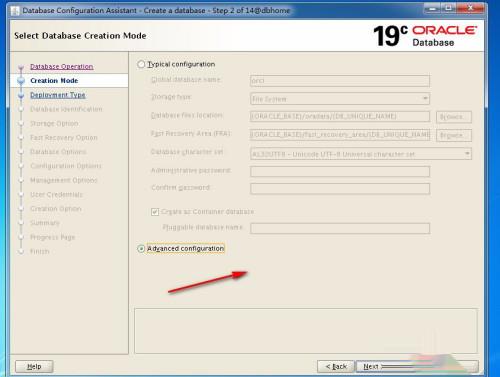This screenshot has width=500, height=377.
Task: Click the Deployment Type step bullet icon
Action: point(21,95)
